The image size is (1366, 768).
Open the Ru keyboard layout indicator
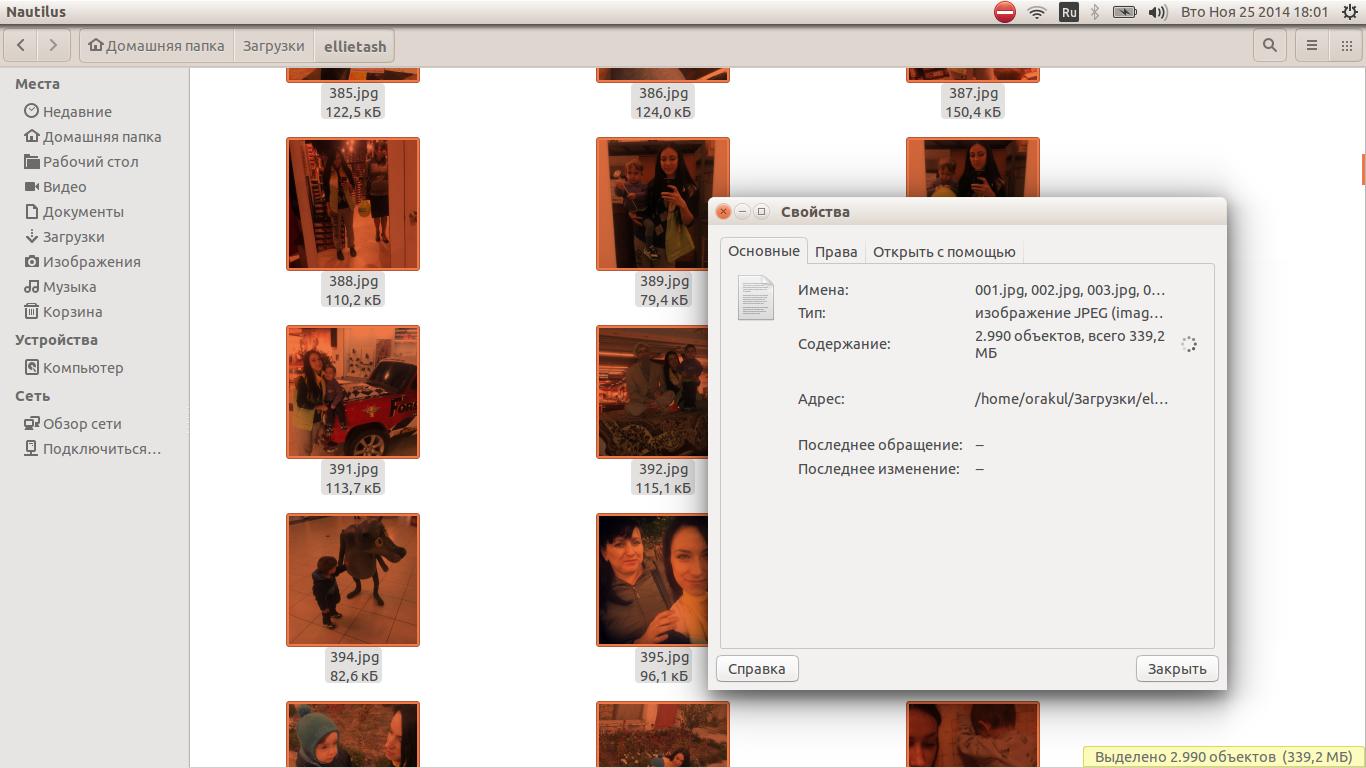(1069, 12)
